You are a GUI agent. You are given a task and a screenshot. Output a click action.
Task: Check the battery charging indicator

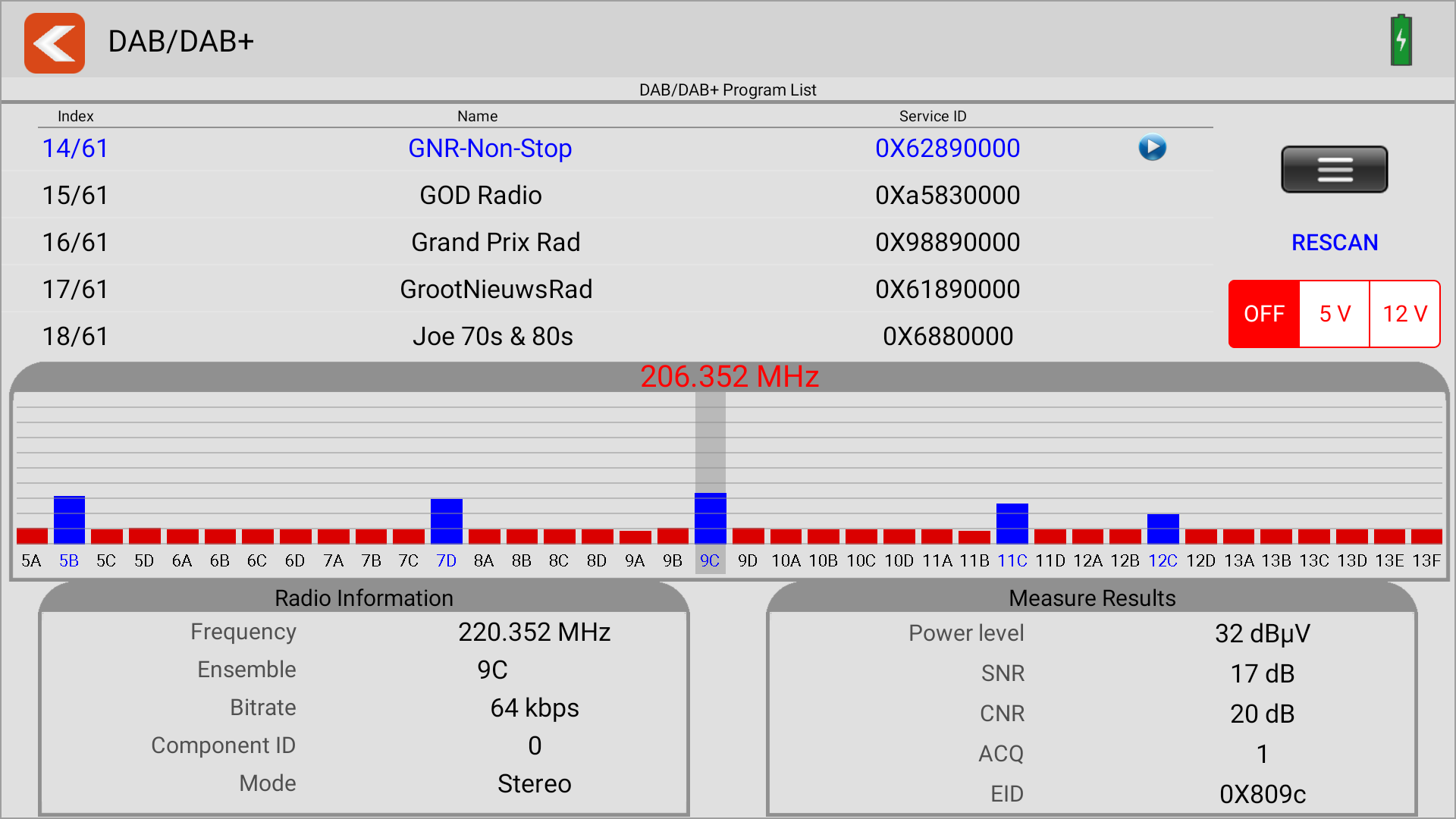point(1401,40)
